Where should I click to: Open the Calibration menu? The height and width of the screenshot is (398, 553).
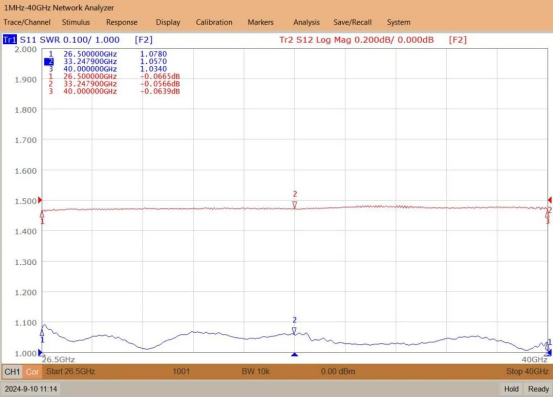pos(214,22)
